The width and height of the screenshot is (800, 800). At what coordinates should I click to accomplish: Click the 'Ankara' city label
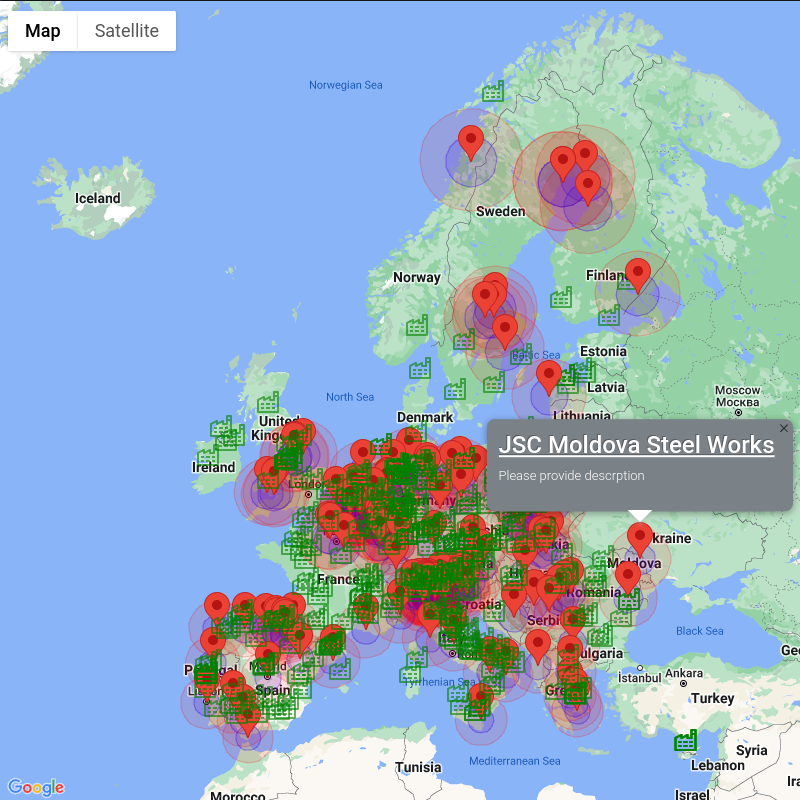pos(684,673)
